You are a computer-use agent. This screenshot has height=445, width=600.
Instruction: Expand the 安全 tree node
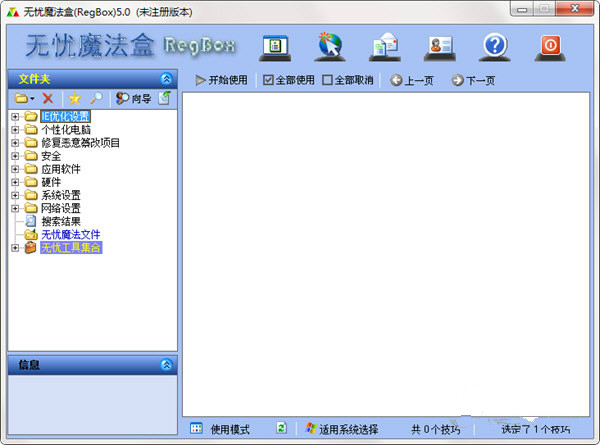[15, 156]
